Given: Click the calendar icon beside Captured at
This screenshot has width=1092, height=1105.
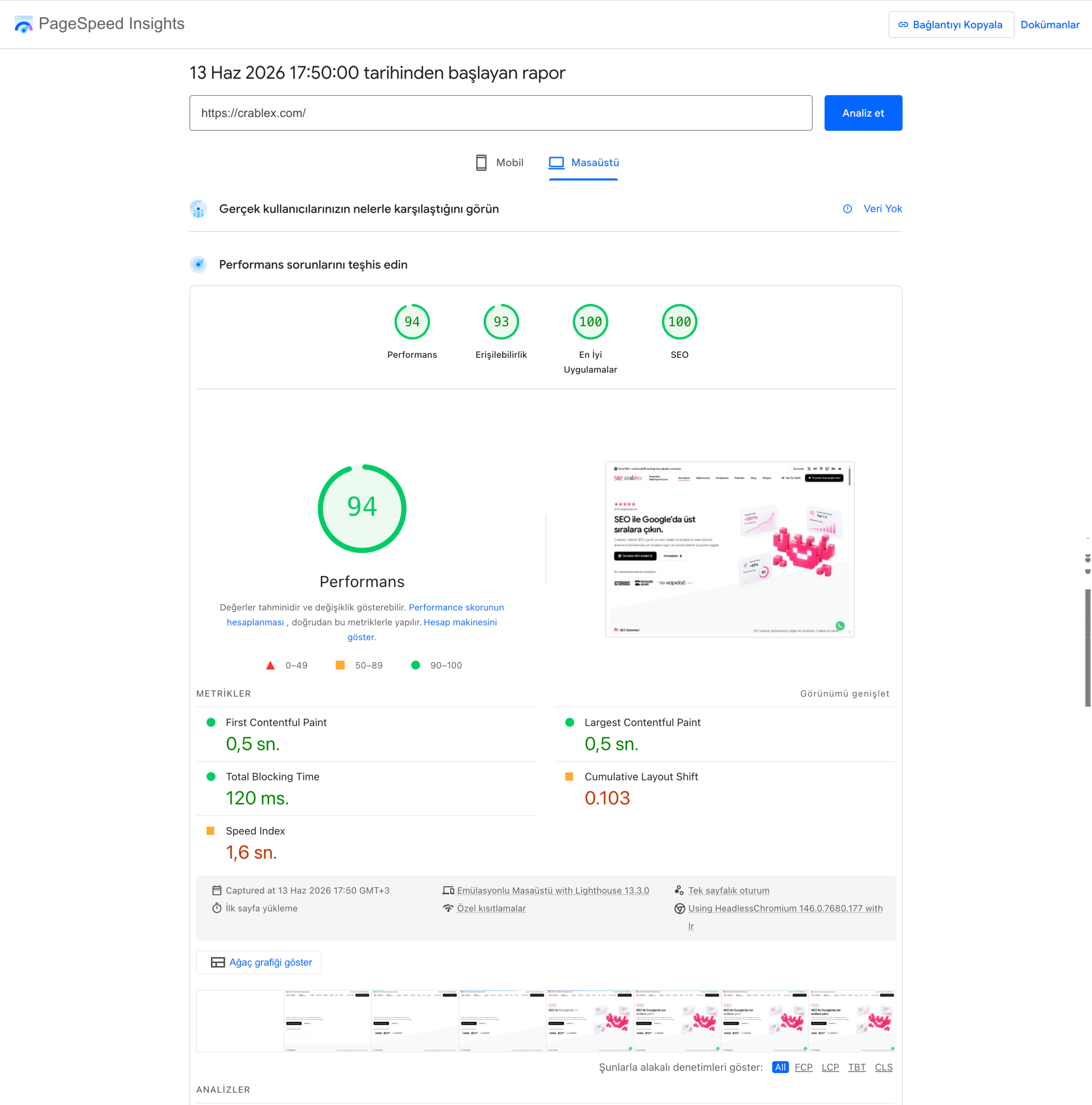Looking at the screenshot, I should click(217, 890).
